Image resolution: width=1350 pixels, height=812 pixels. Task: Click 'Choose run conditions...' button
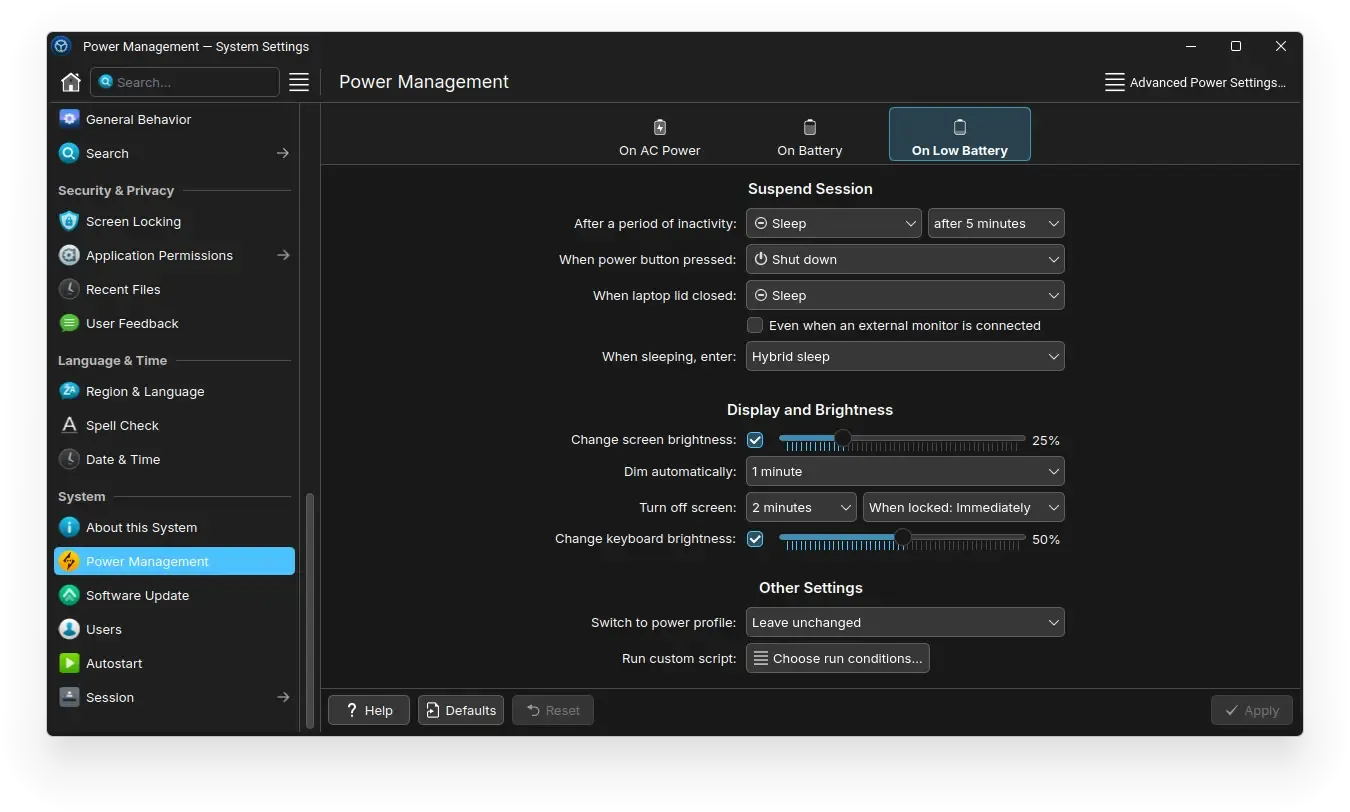838,658
